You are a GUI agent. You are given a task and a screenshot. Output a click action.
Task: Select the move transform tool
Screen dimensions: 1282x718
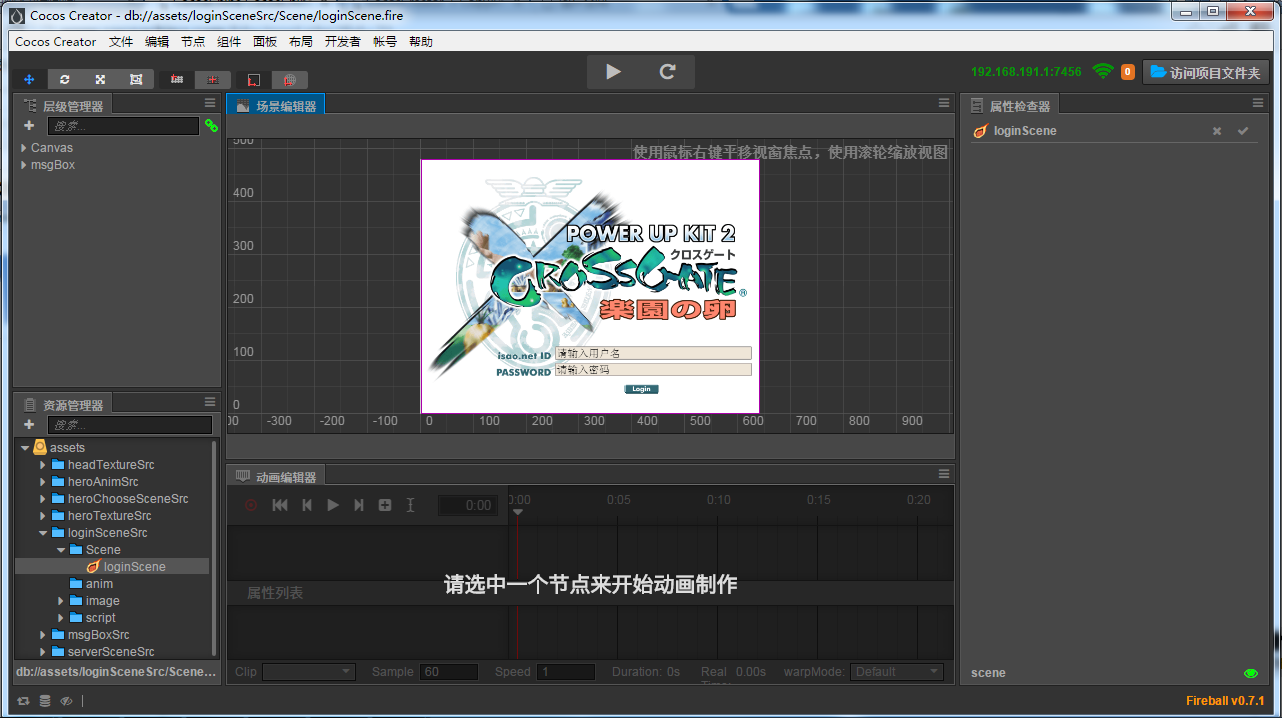click(x=29, y=79)
